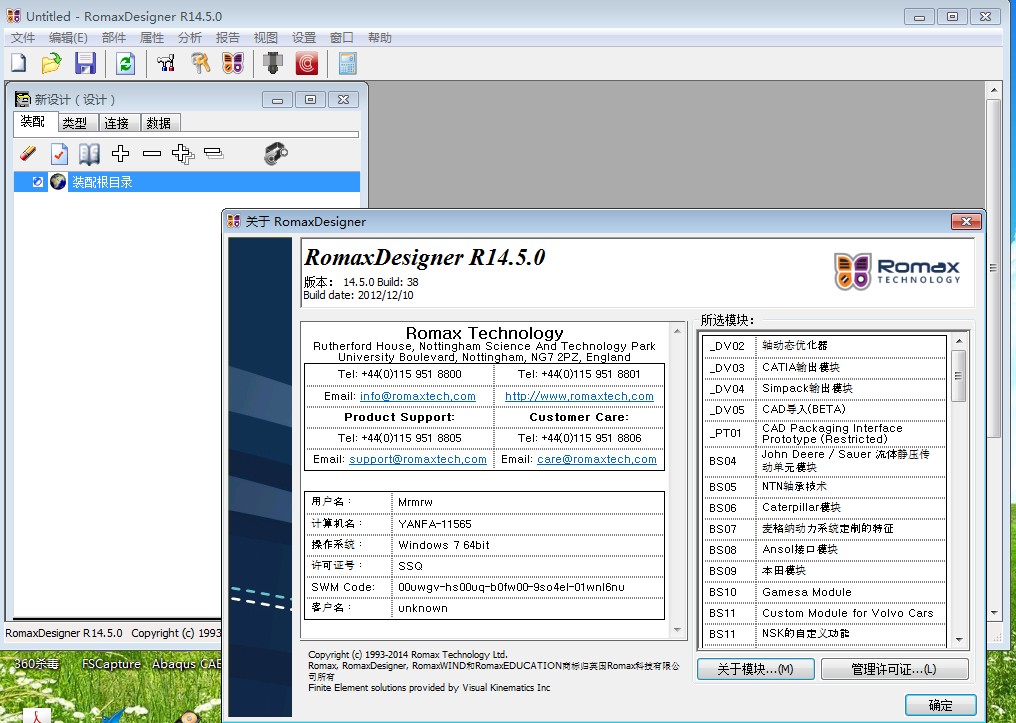
Task: Click the SWM Code value text
Action: tap(511, 587)
